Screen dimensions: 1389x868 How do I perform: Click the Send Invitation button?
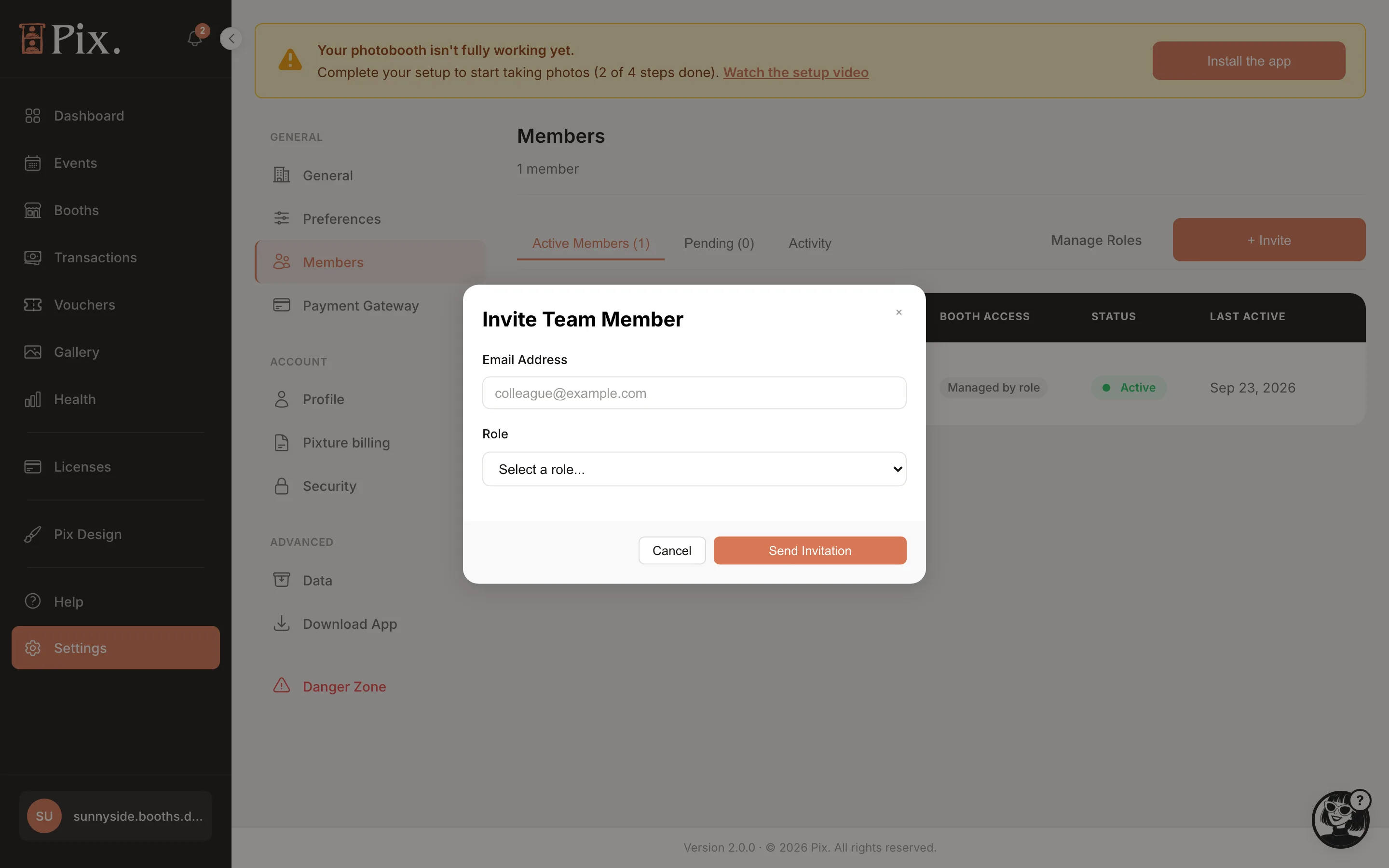[810, 551]
